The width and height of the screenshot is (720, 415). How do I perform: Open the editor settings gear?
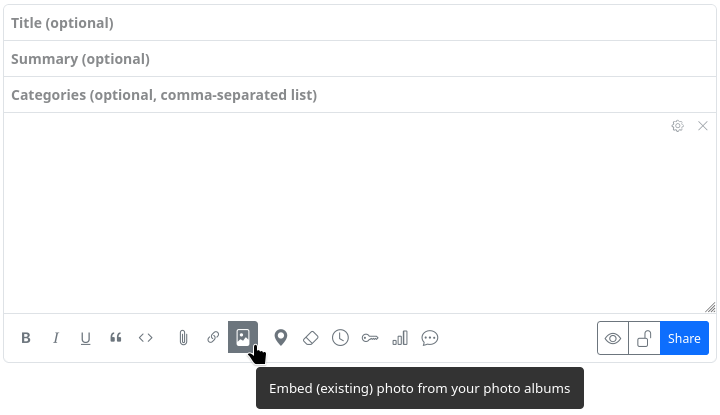pyautogui.click(x=678, y=126)
